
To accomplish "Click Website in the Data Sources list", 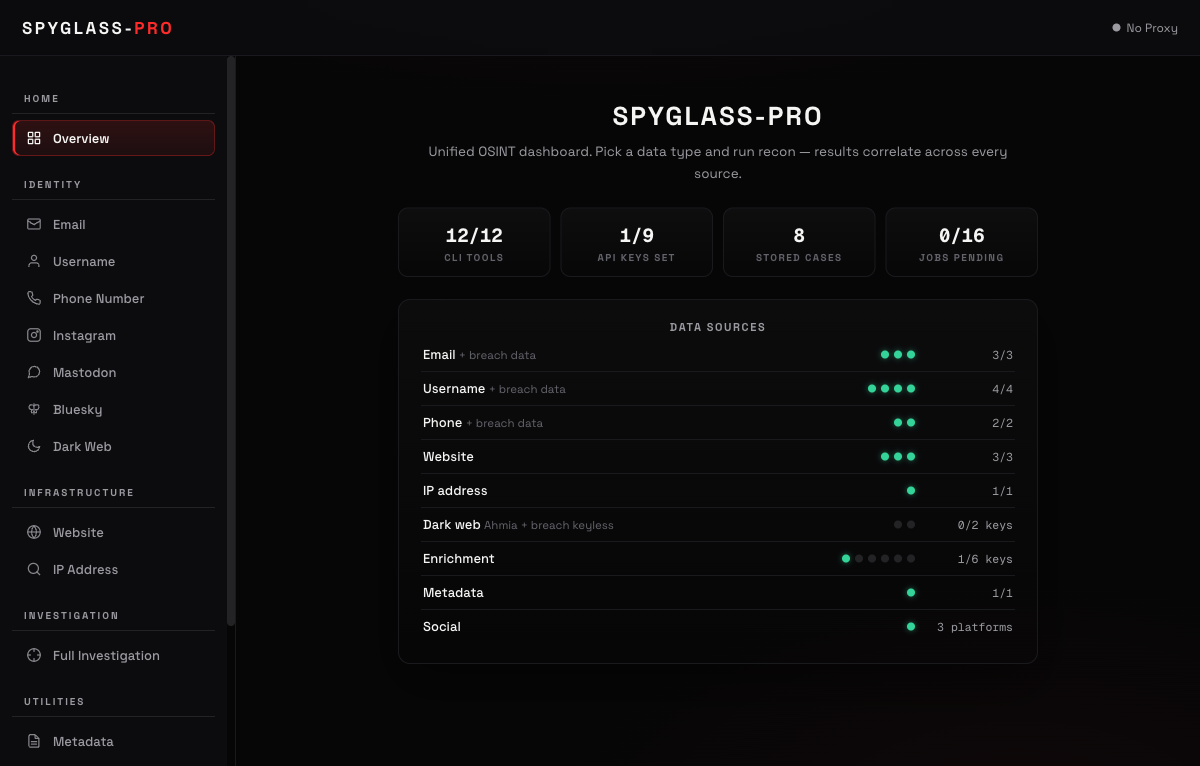I will (x=448, y=456).
